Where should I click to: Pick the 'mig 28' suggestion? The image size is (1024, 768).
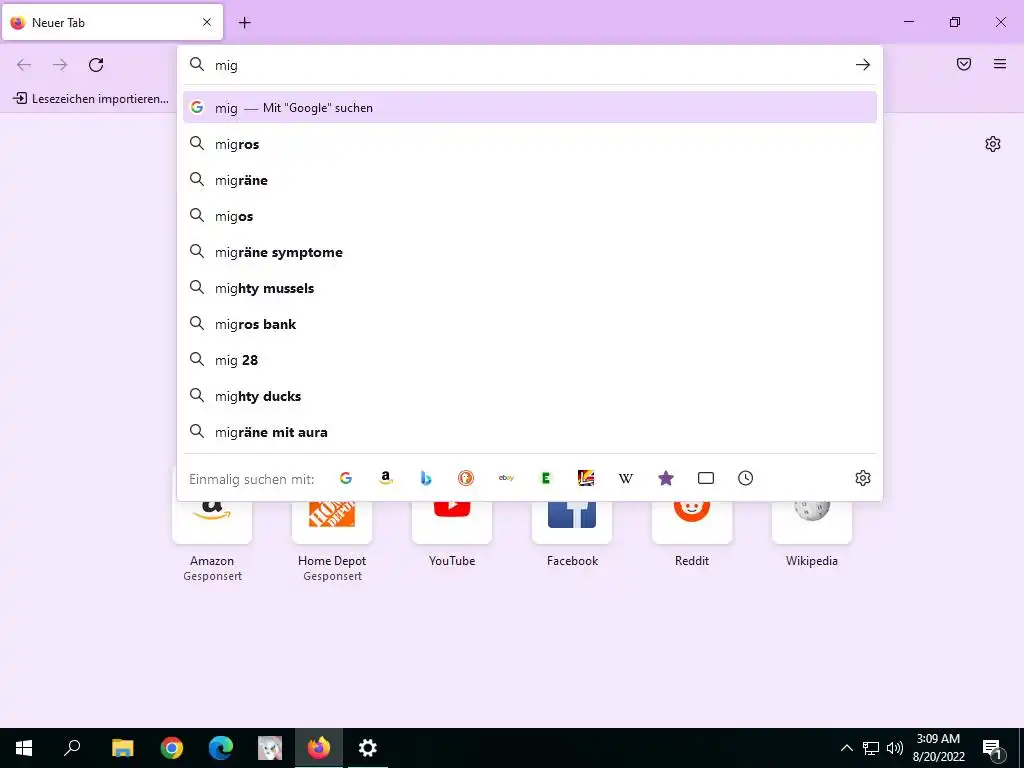click(530, 360)
